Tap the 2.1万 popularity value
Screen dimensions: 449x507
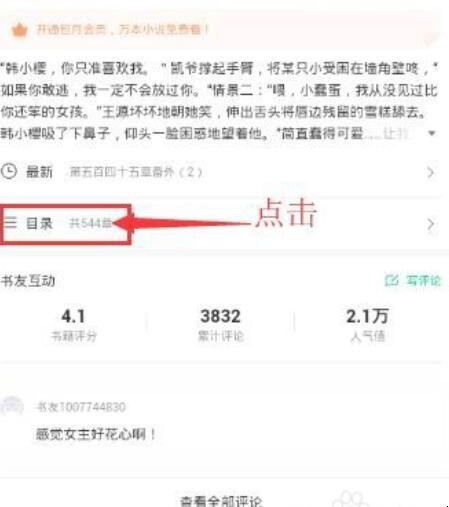click(x=367, y=316)
